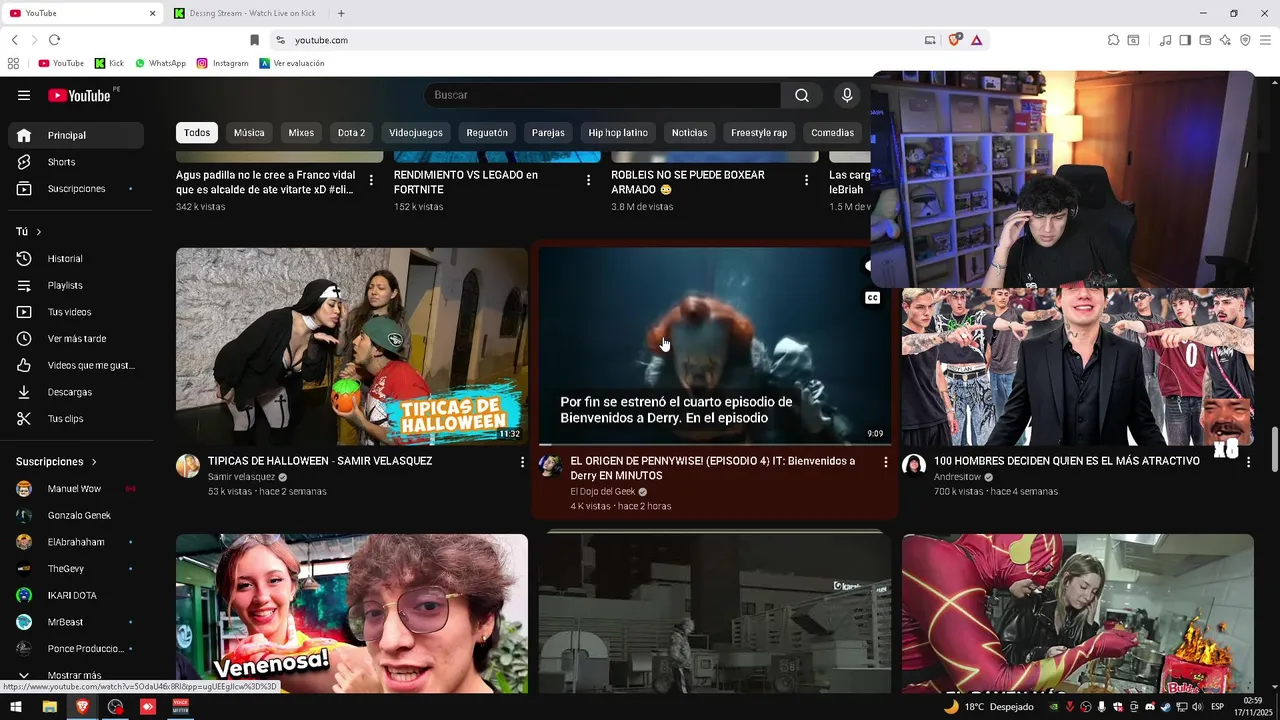Screen dimensions: 1280x720
Task: Open 100 HOMBRES DECIDEN thumbnail
Action: tap(1078, 366)
